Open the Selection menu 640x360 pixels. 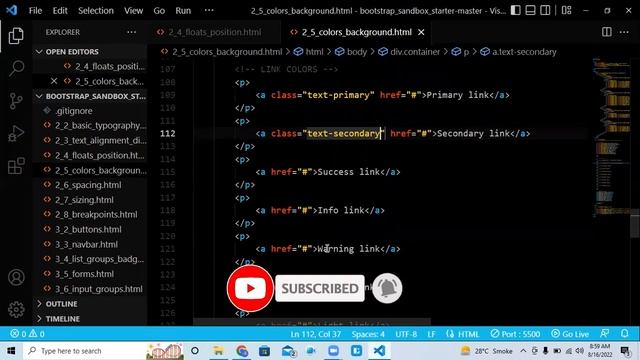(96, 11)
